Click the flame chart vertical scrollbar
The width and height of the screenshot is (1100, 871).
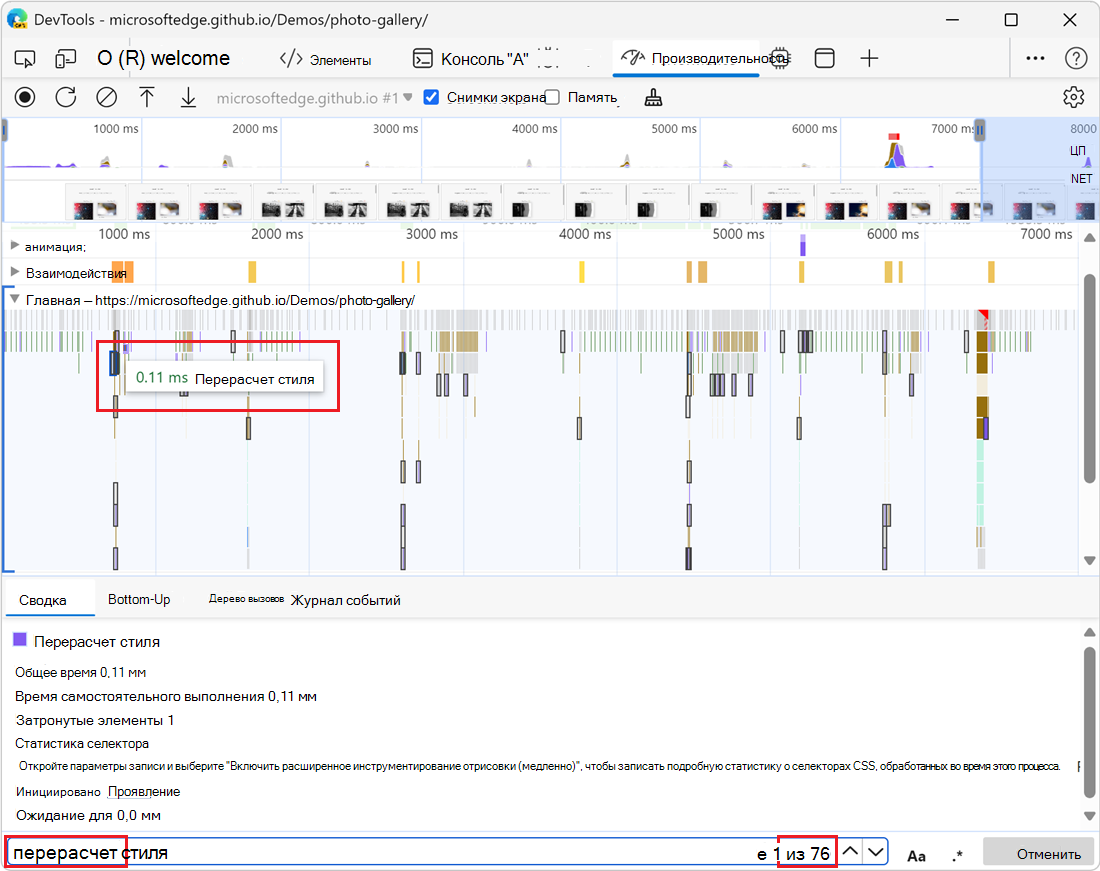(1089, 379)
